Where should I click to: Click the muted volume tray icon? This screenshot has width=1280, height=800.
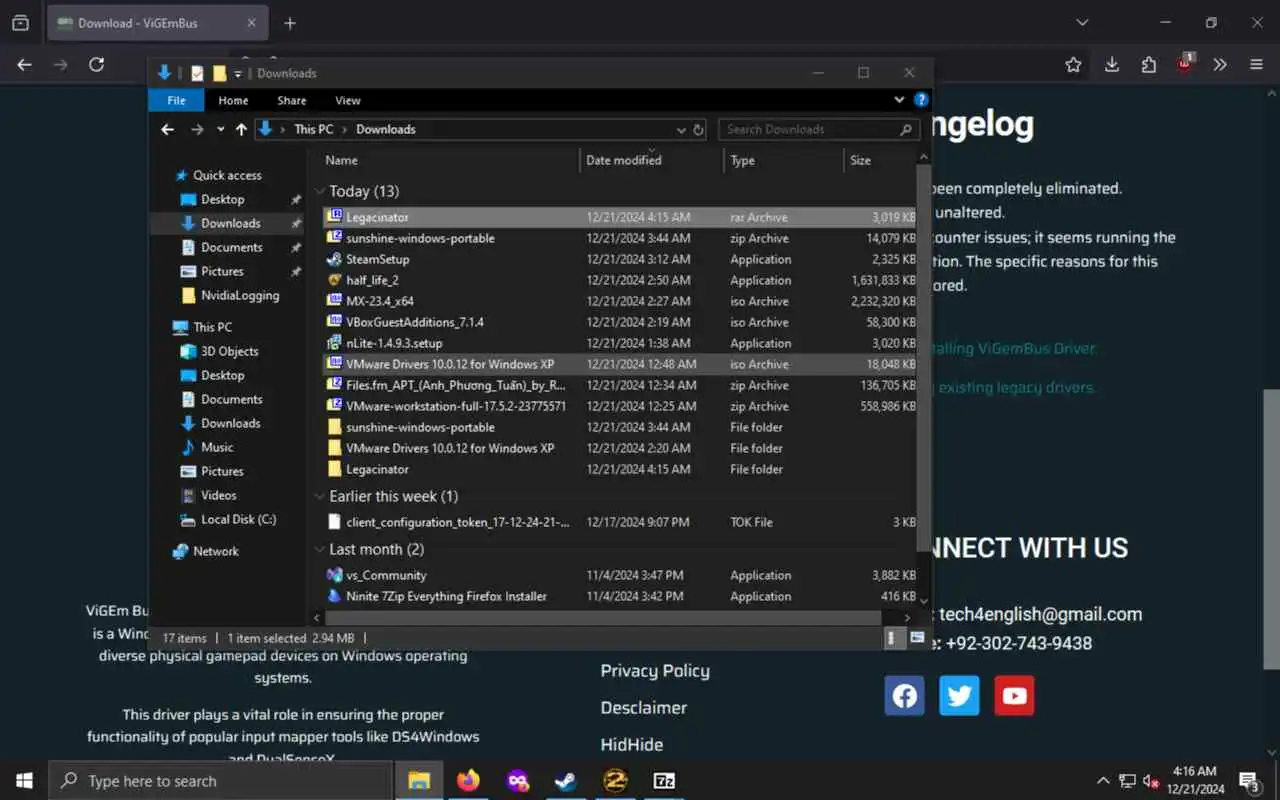tap(1152, 781)
